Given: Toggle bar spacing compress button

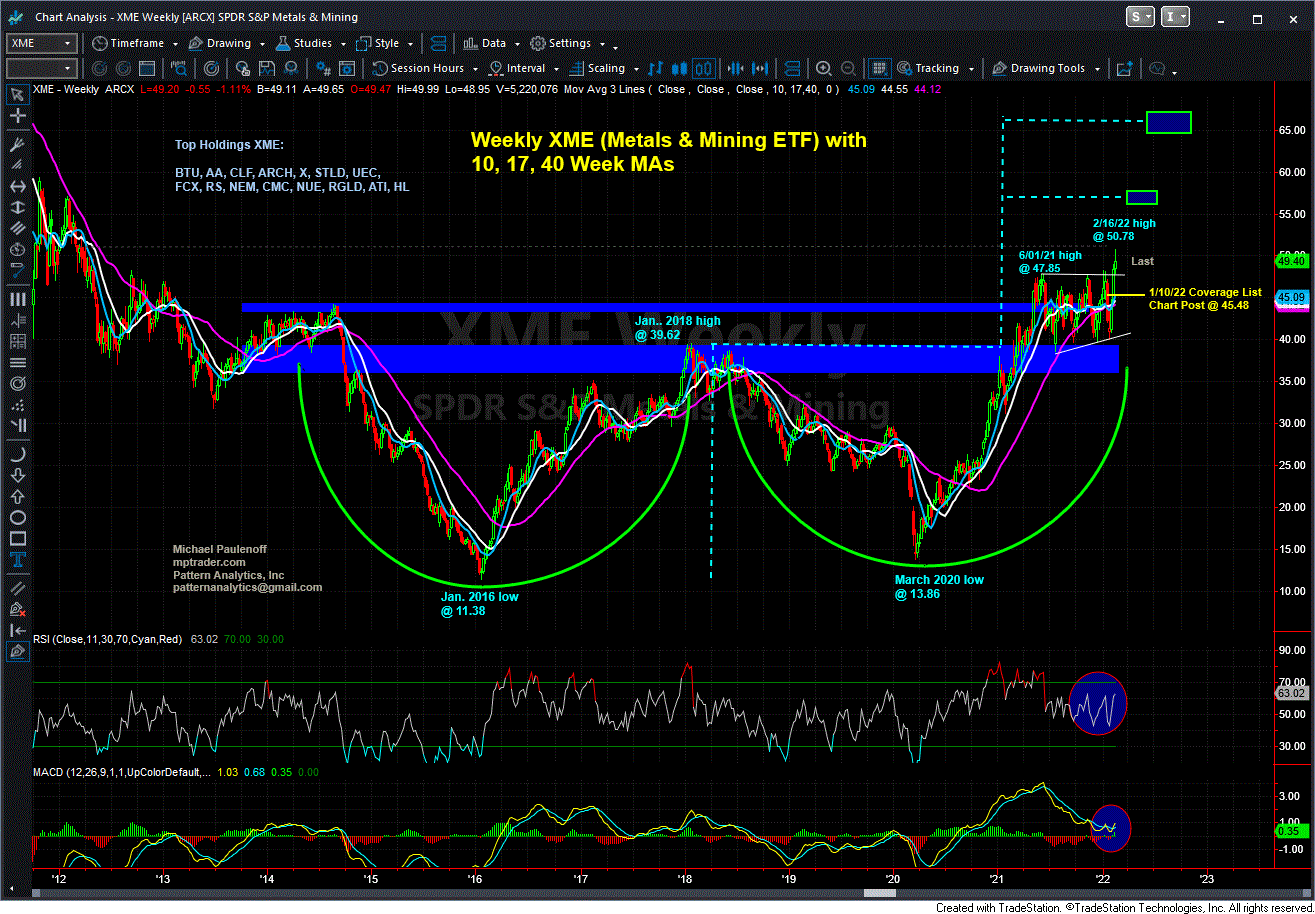Looking at the screenshot, I should click(x=735, y=68).
